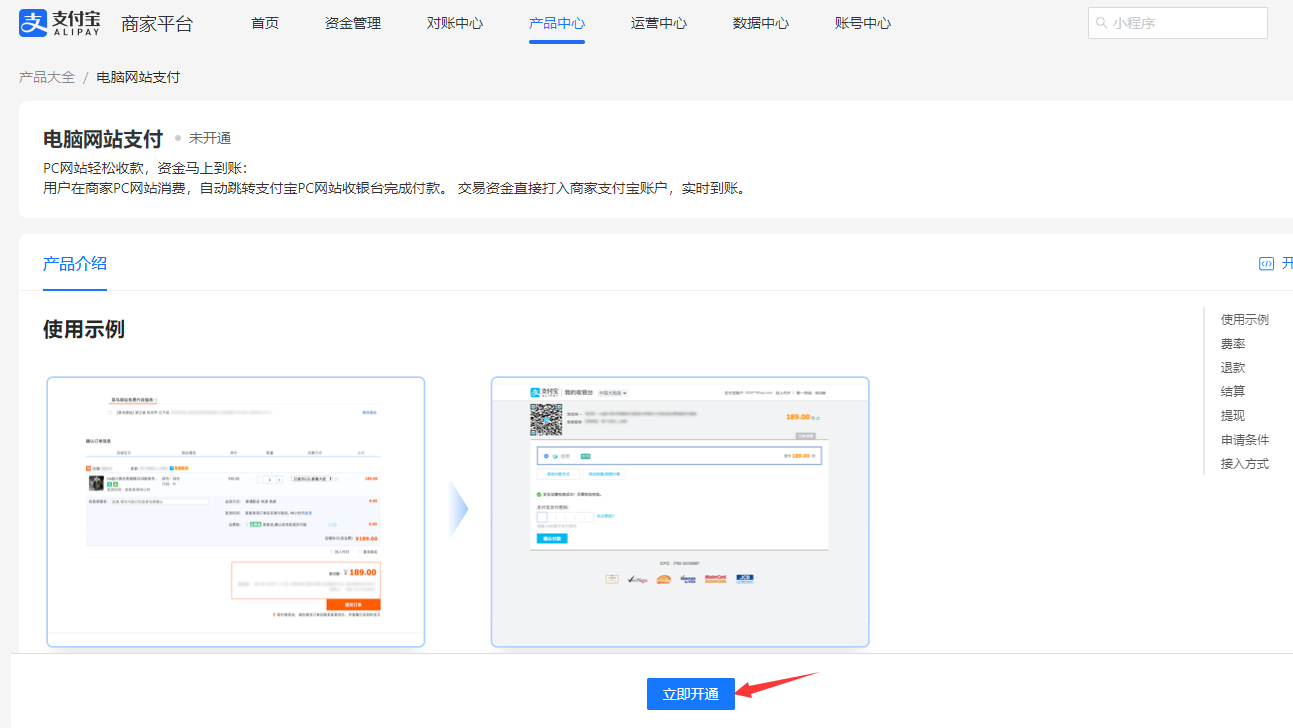Click the 产品大全 breadcrumb link

coord(47,77)
